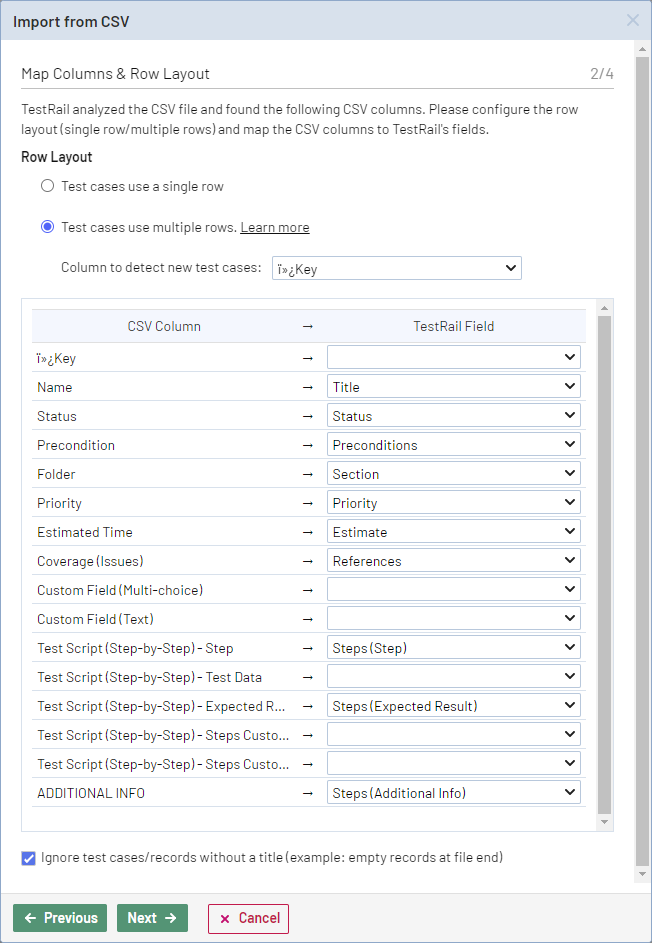Open the Preconditions dropdown for the Precondition row
This screenshot has height=943, width=653.
pos(453,443)
